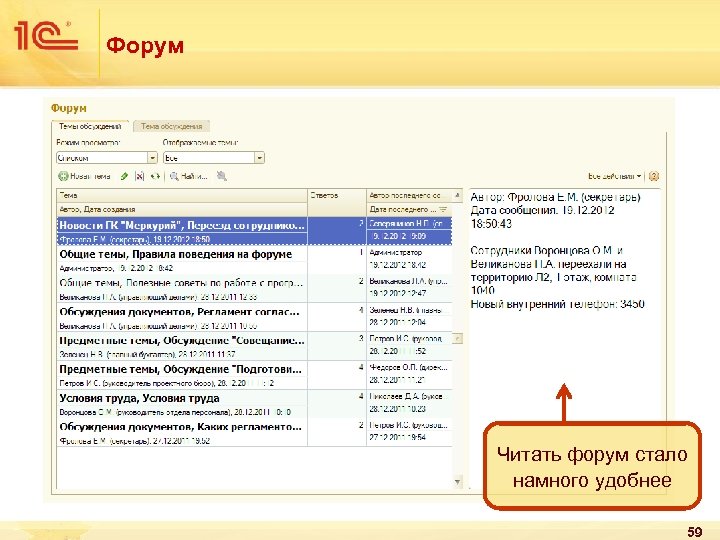Image resolution: width=720 pixels, height=540 pixels.
Task: Expand the Режим просмотра dropdown arrow
Action: 152,158
